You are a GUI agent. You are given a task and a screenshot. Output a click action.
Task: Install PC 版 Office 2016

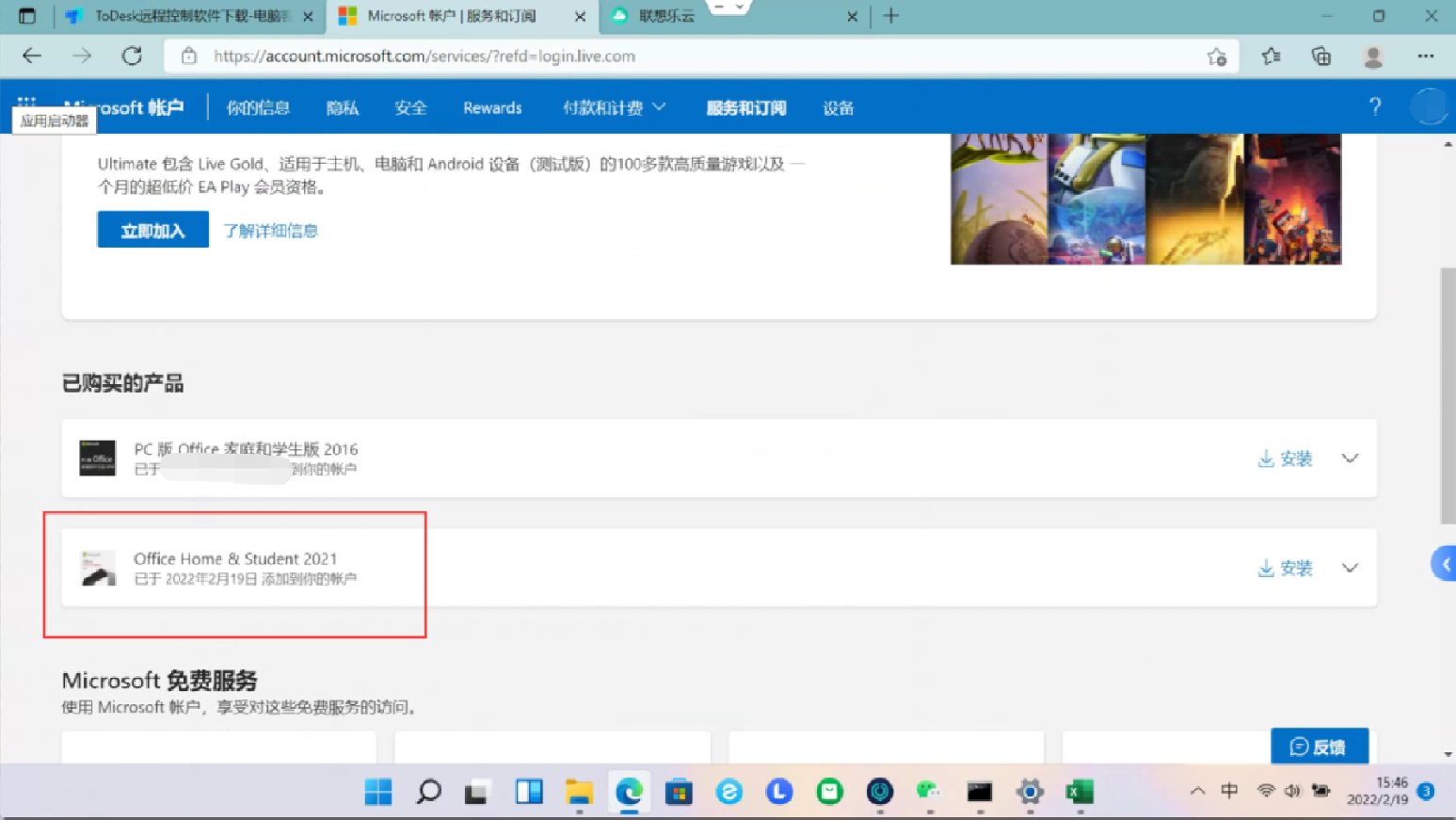(x=1285, y=458)
